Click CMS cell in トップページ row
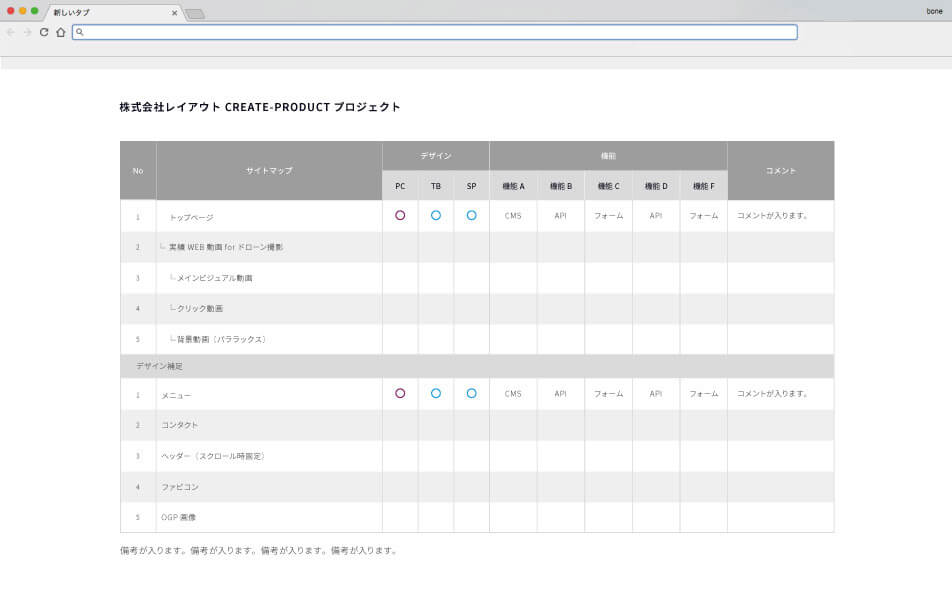 [513, 215]
